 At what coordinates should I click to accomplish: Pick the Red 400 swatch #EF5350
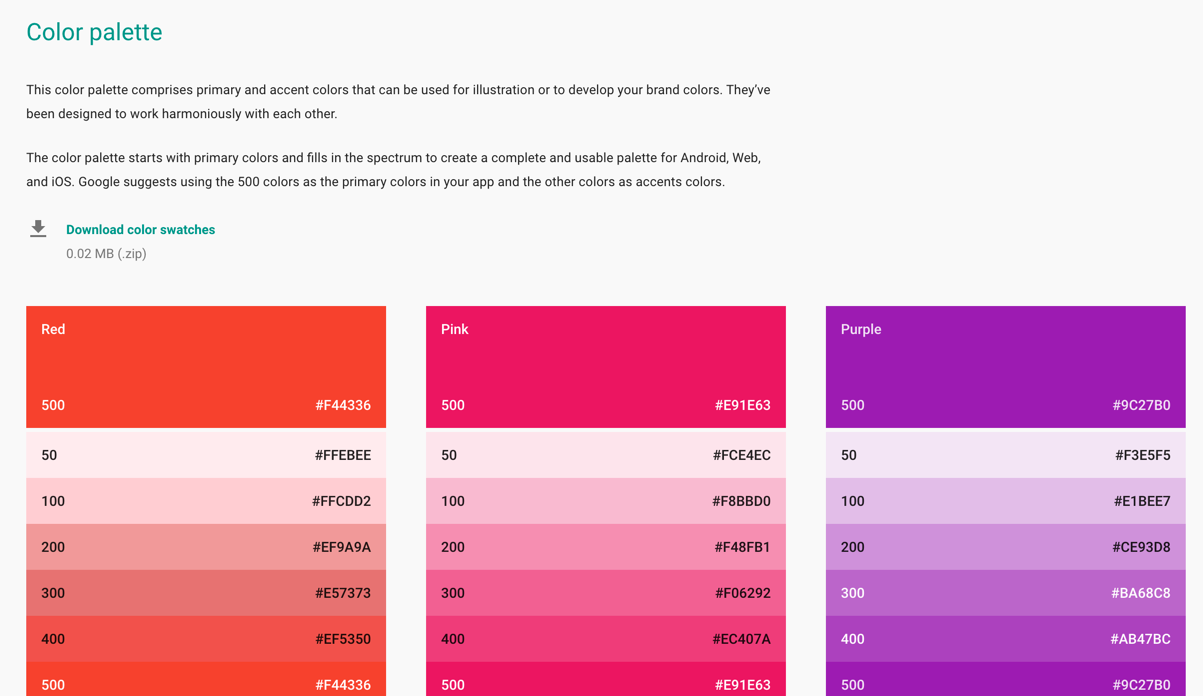click(x=206, y=639)
